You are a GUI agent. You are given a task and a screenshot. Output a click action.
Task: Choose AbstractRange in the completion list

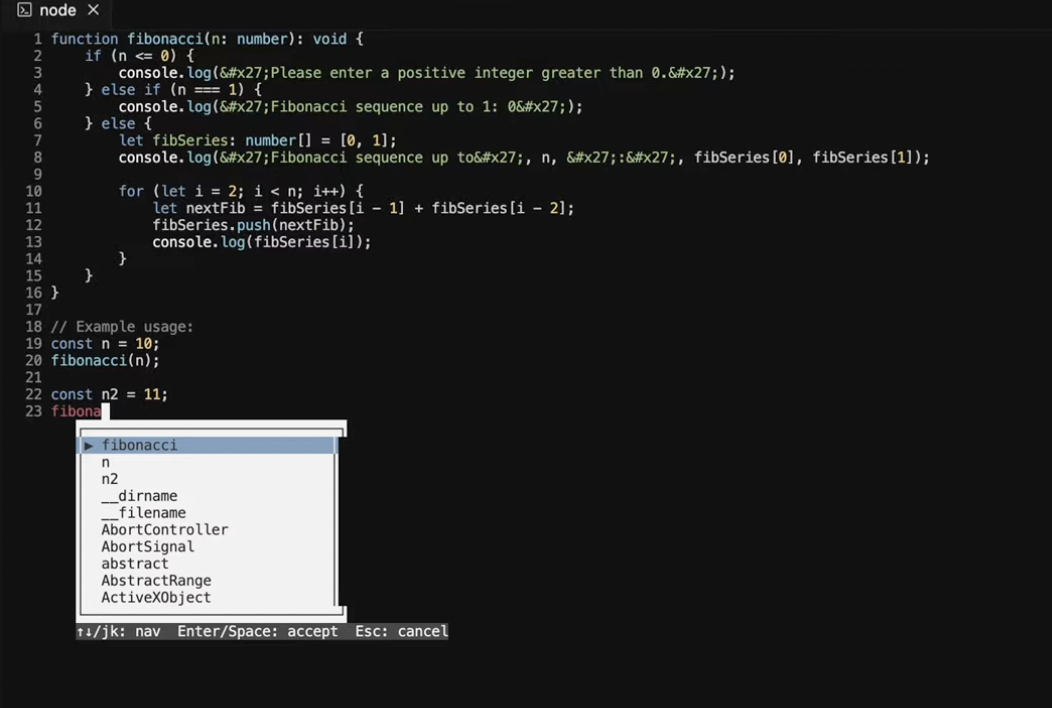point(156,581)
